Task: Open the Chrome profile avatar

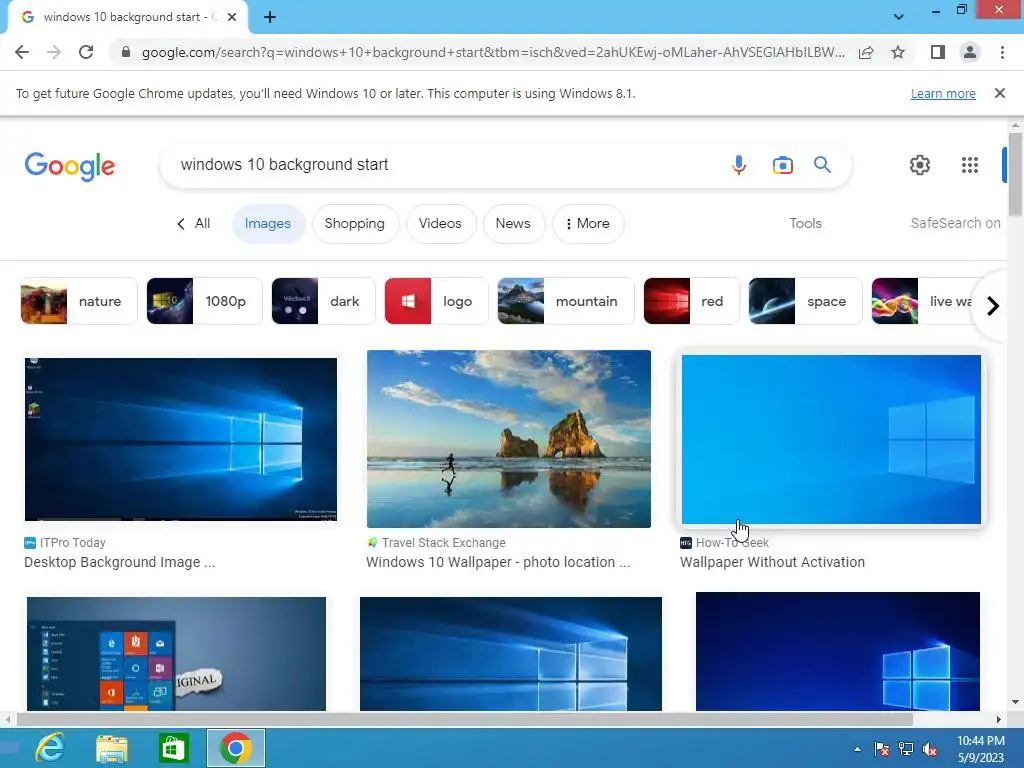Action: pos(970,52)
